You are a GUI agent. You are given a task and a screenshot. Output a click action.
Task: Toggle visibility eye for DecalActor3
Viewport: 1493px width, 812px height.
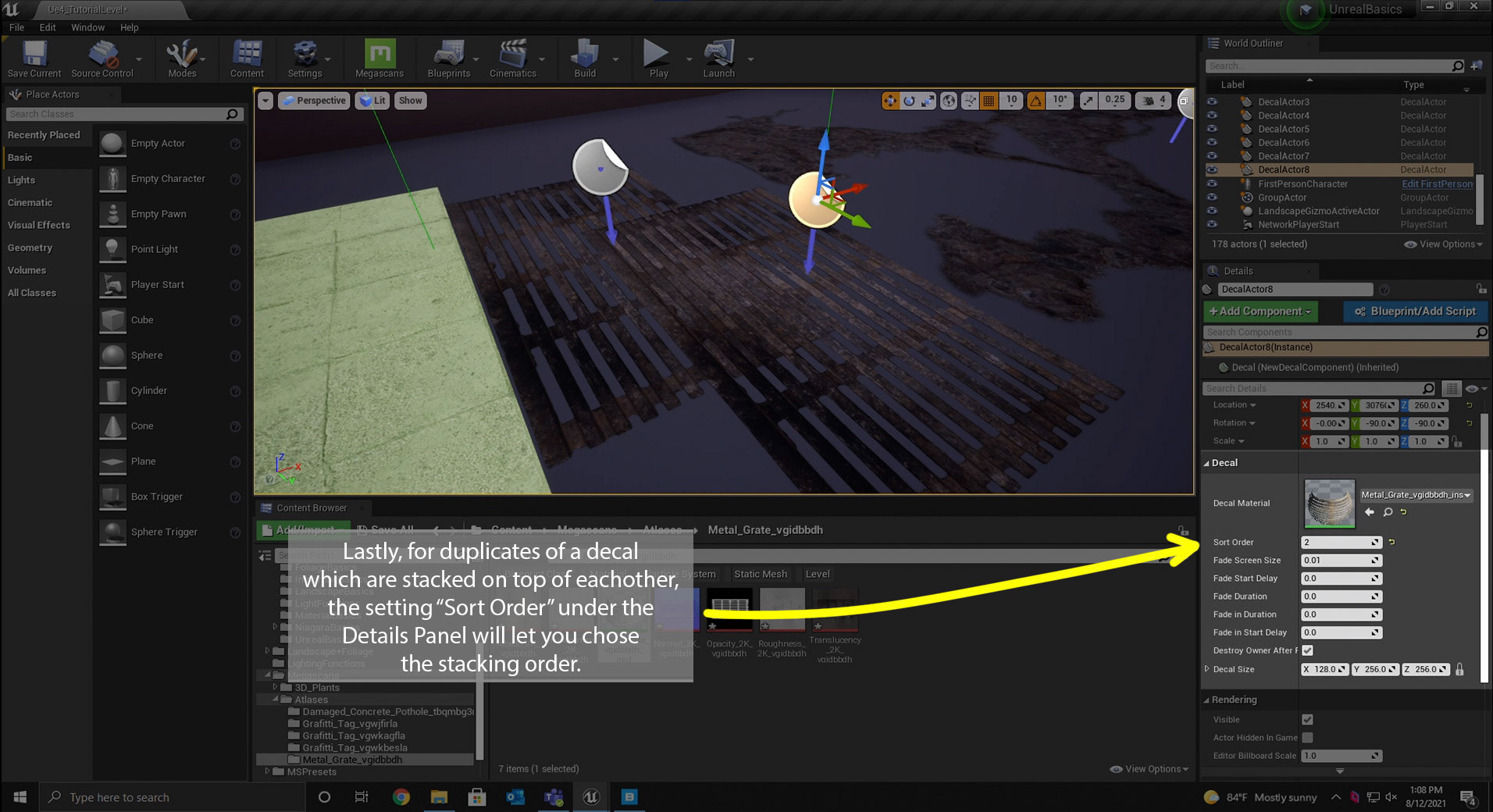1212,101
